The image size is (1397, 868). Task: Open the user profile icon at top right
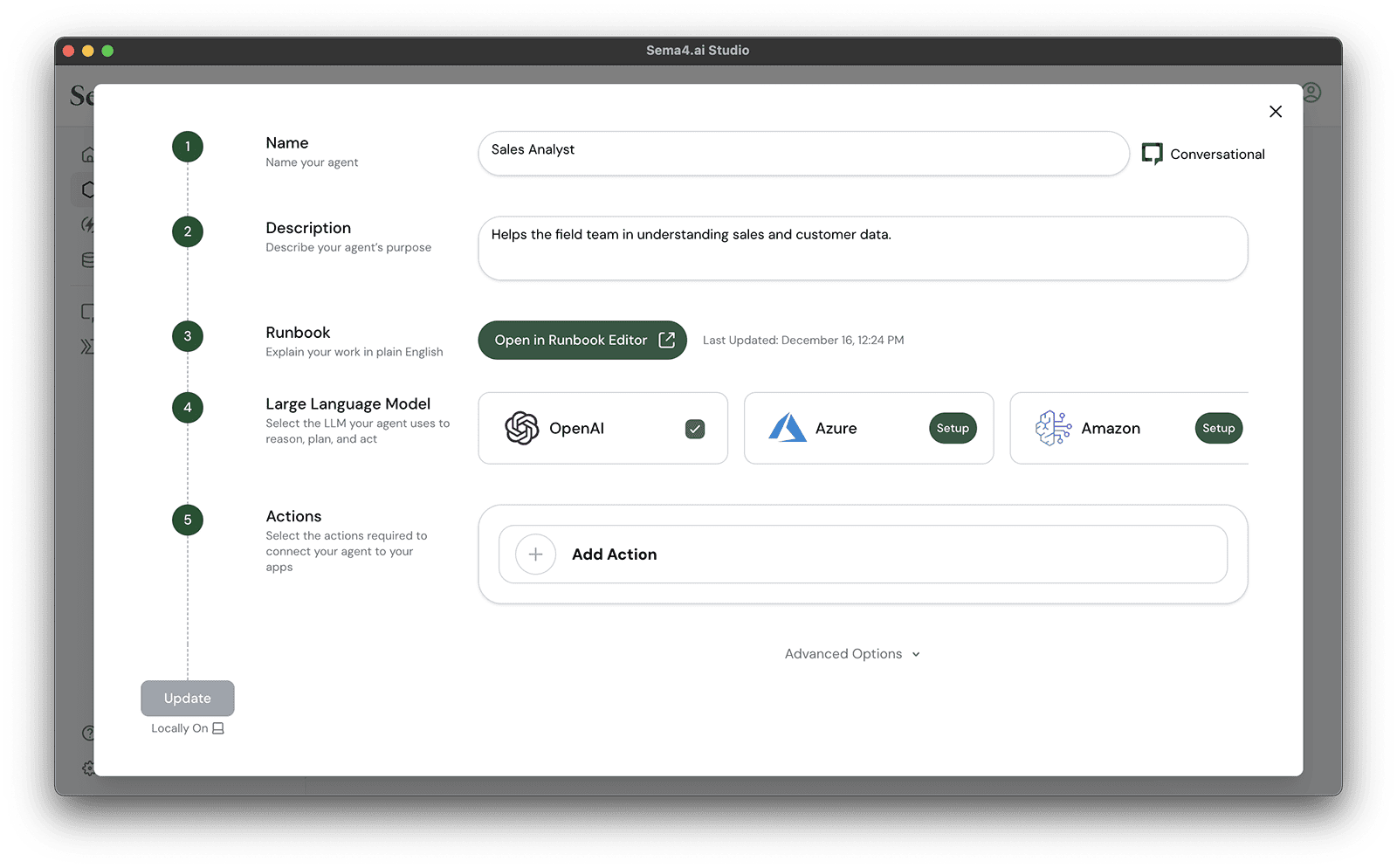pos(1312,93)
